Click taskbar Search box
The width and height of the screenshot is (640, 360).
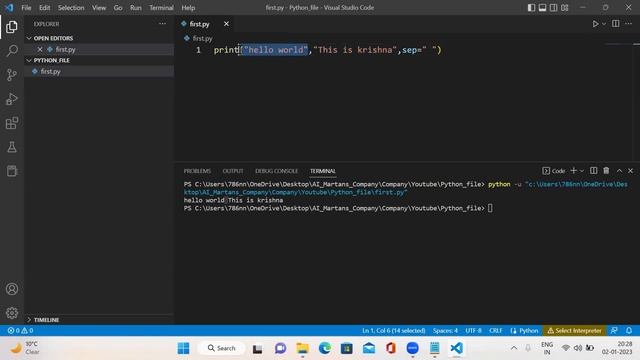pos(221,348)
